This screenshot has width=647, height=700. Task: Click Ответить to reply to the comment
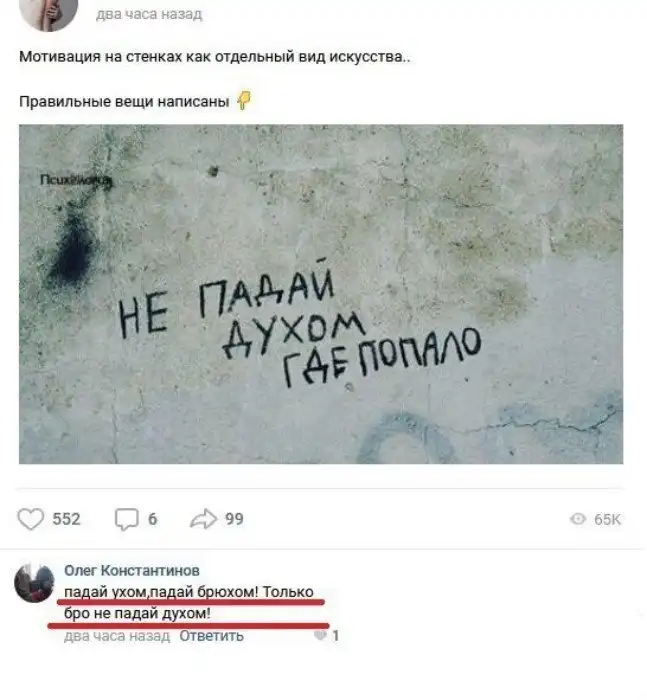coord(212,636)
